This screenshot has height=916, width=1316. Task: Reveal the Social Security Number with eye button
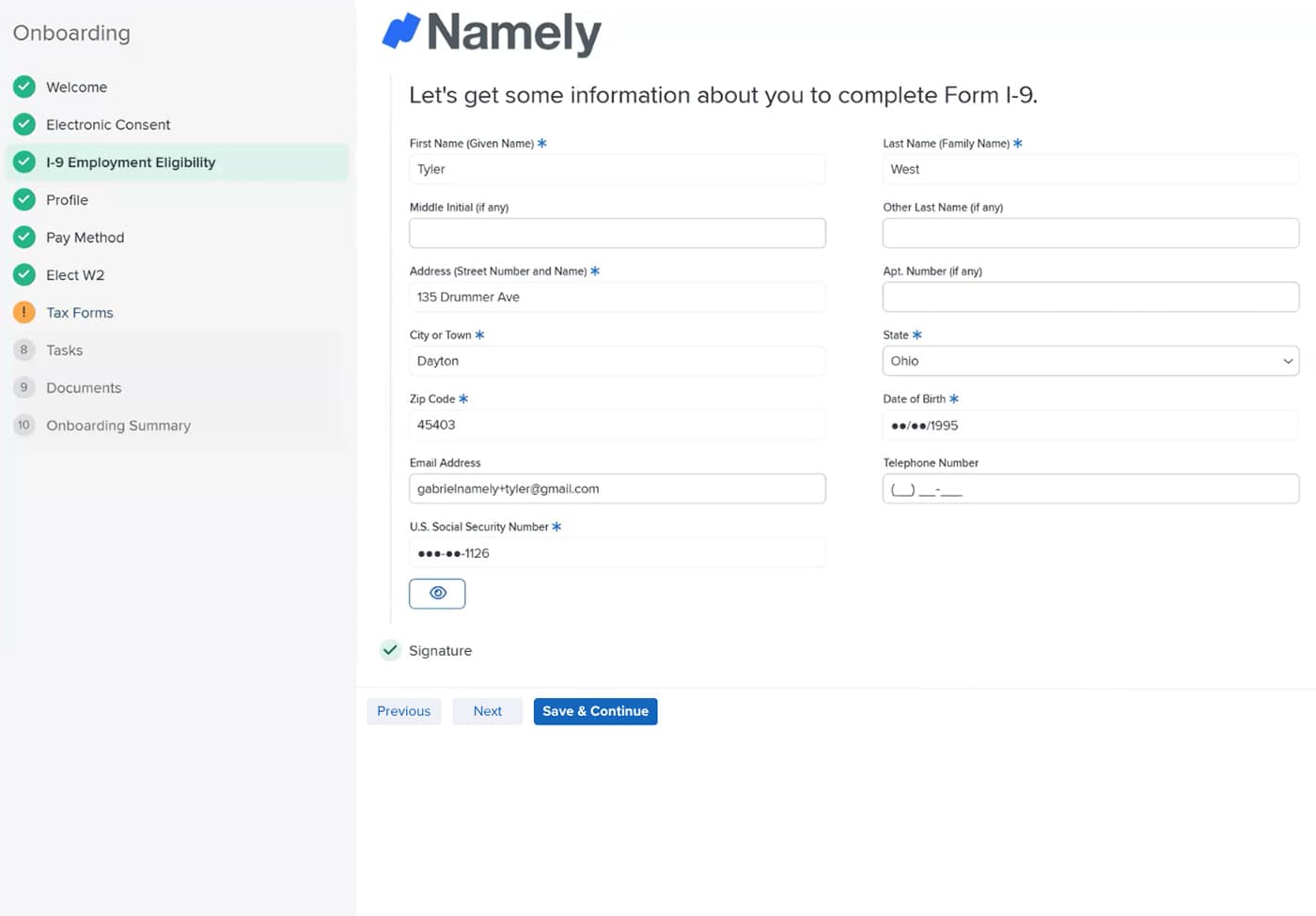[437, 593]
